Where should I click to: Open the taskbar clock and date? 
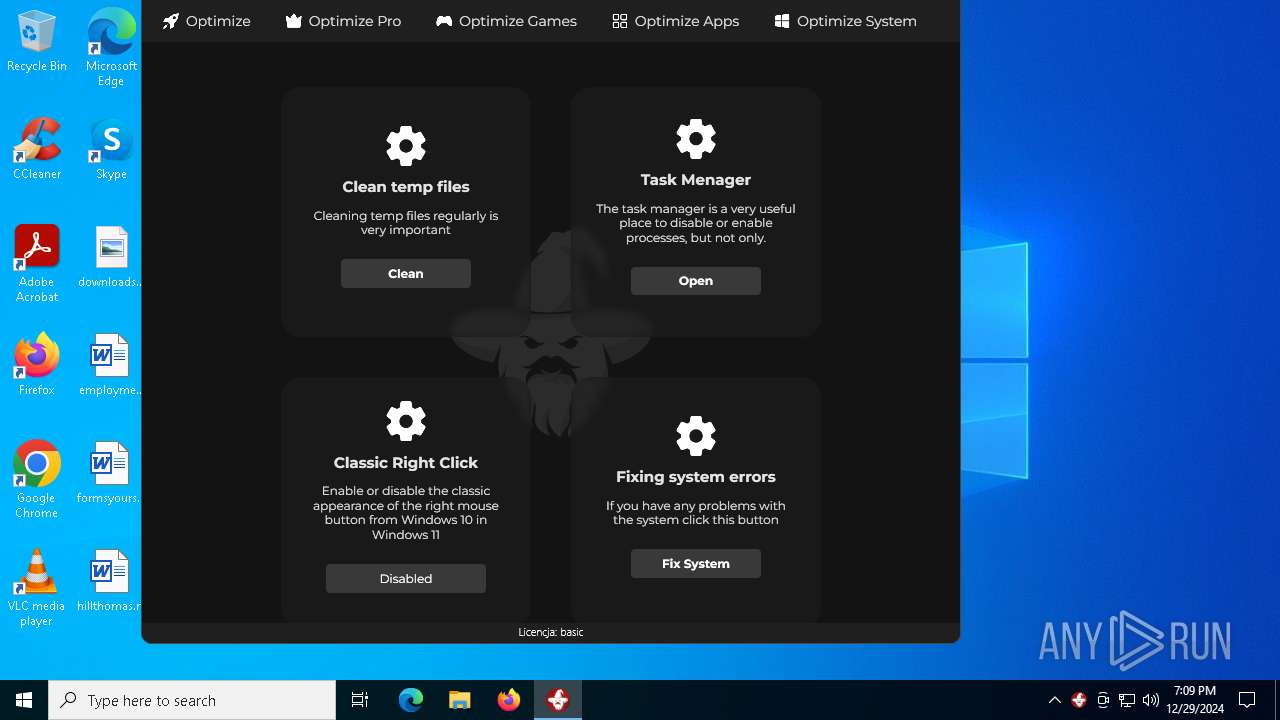coord(1195,700)
